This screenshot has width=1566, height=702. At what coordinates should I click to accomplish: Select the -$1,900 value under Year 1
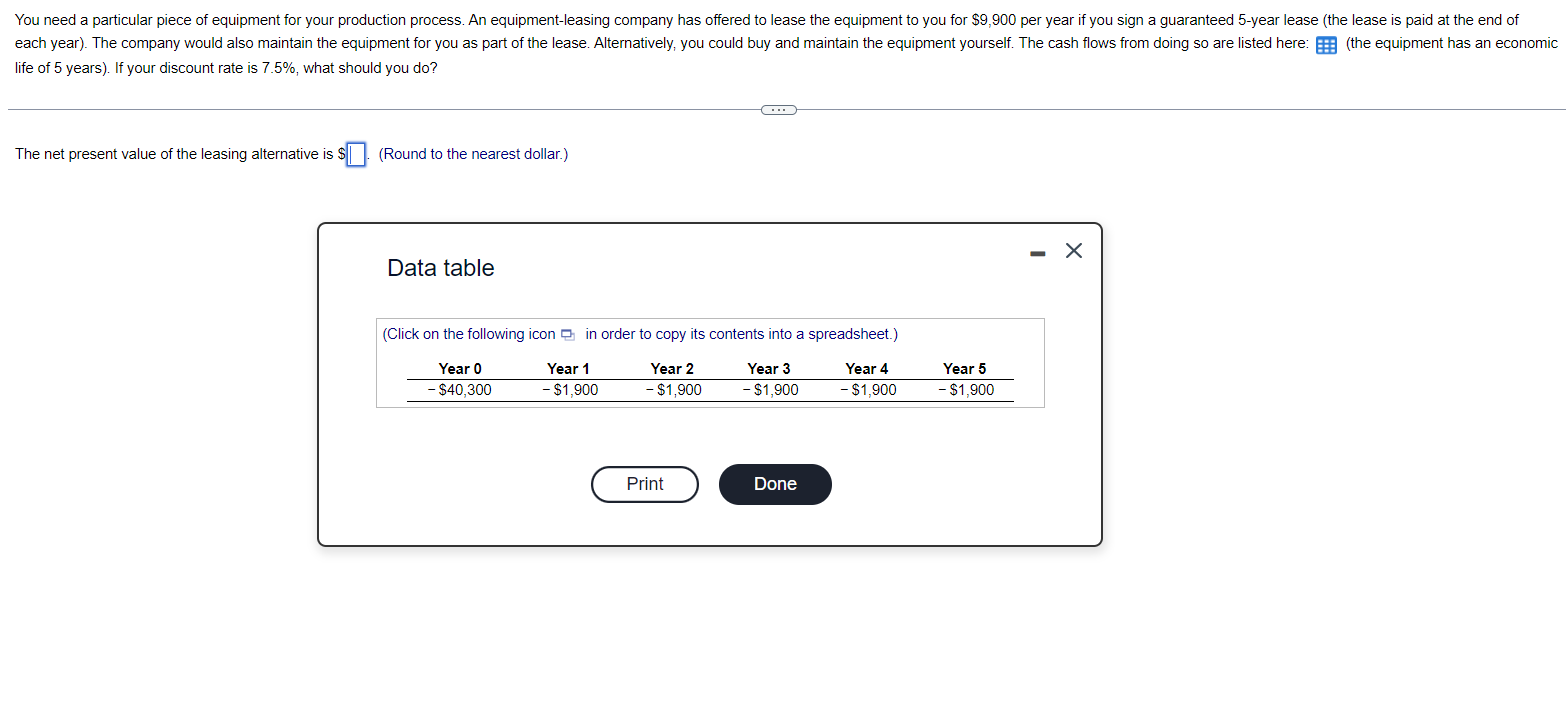(571, 390)
